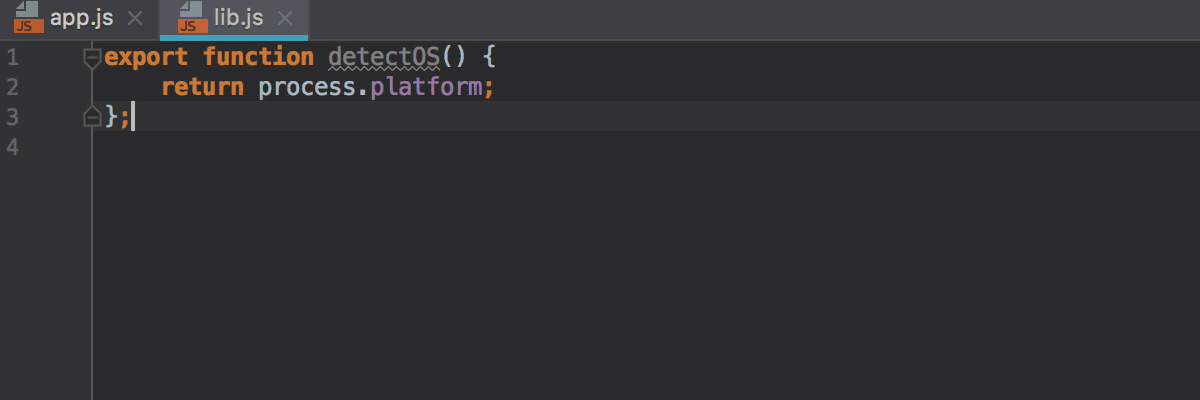Screen dimensions: 1200x400
Task: Close the lib.js tab
Action: [285, 18]
